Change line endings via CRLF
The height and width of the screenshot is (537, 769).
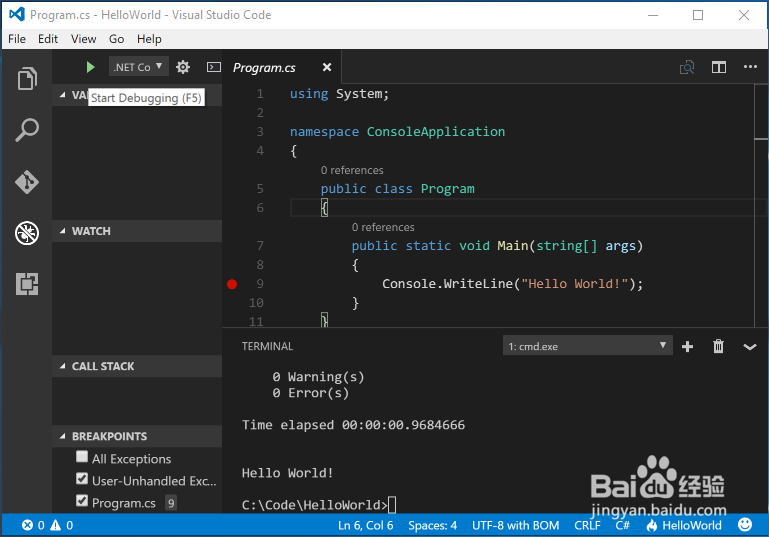587,525
